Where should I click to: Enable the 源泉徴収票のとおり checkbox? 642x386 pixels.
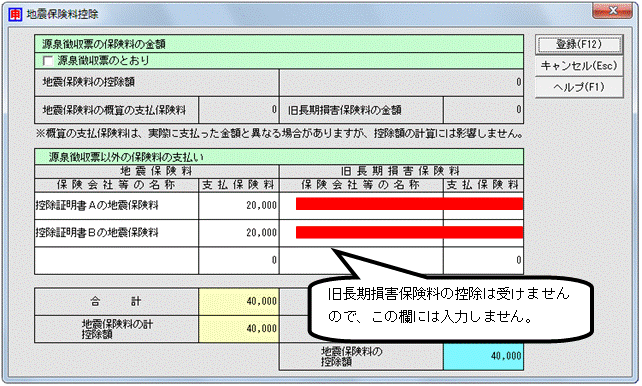48,61
